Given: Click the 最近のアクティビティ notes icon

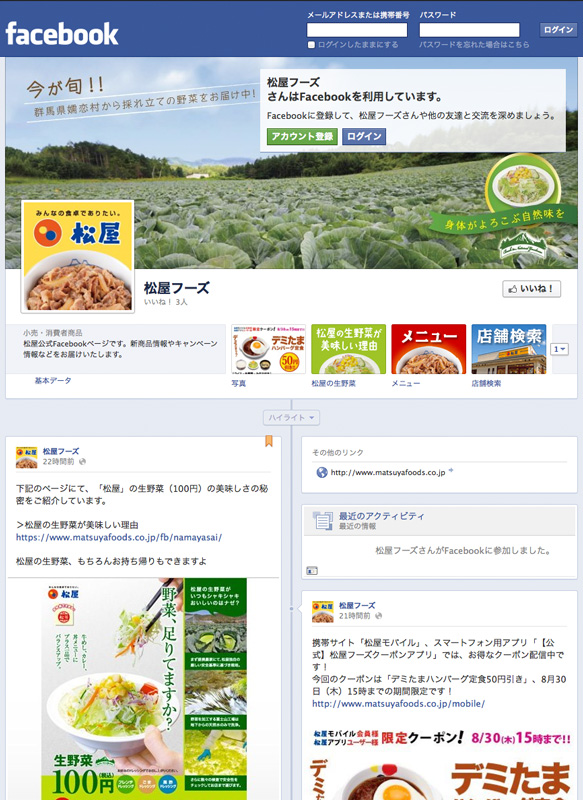Looking at the screenshot, I should tap(322, 521).
